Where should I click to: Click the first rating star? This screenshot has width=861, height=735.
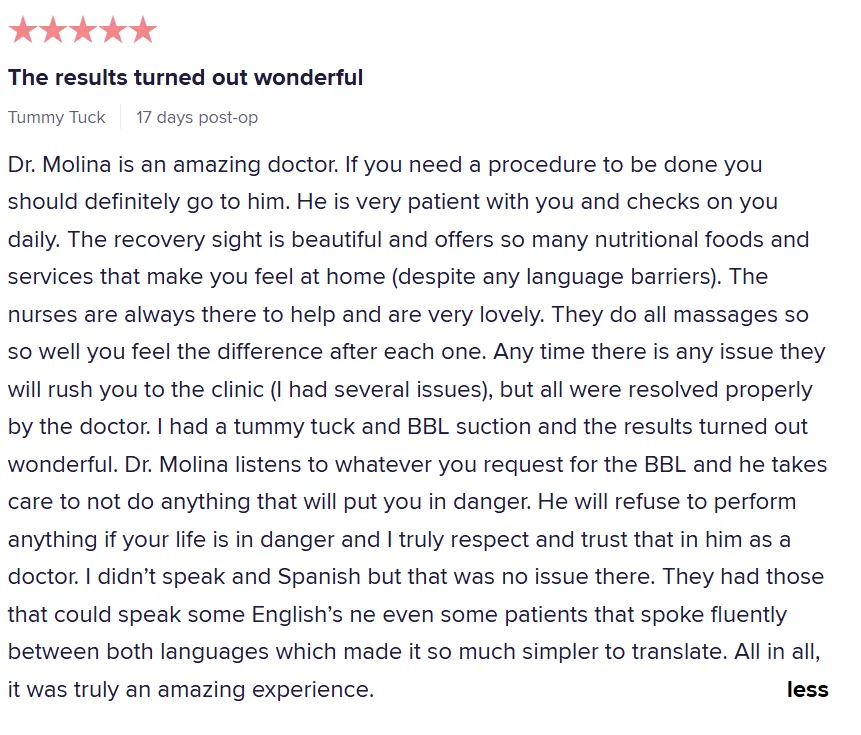point(23,30)
